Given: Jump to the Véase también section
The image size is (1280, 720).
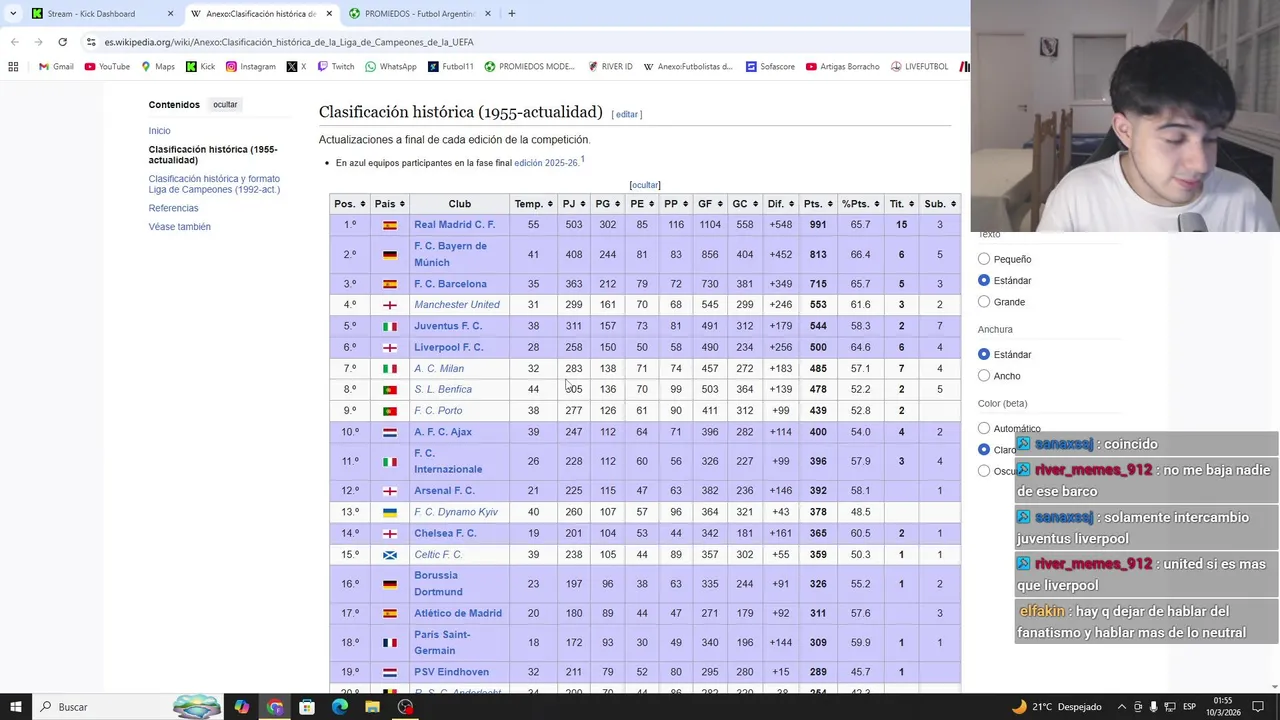Looking at the screenshot, I should (x=179, y=227).
